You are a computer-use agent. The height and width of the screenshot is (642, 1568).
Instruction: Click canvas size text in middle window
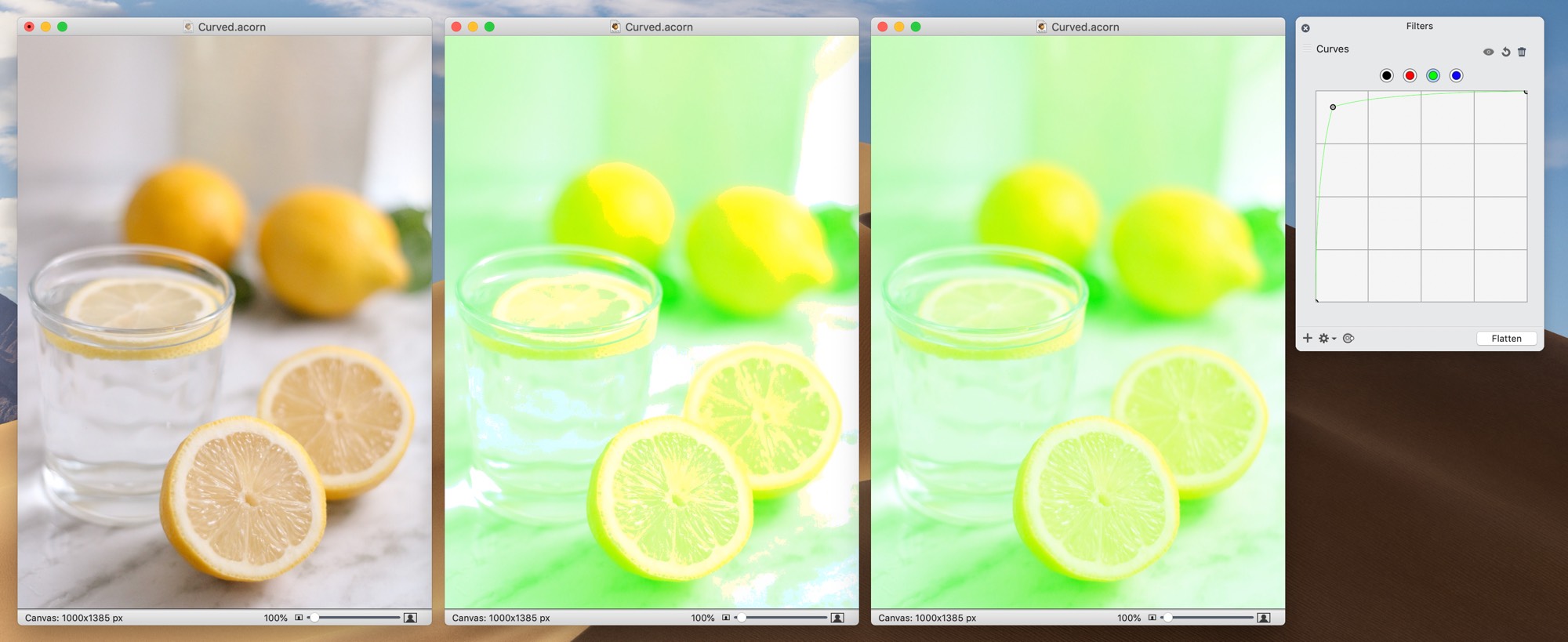(x=501, y=618)
